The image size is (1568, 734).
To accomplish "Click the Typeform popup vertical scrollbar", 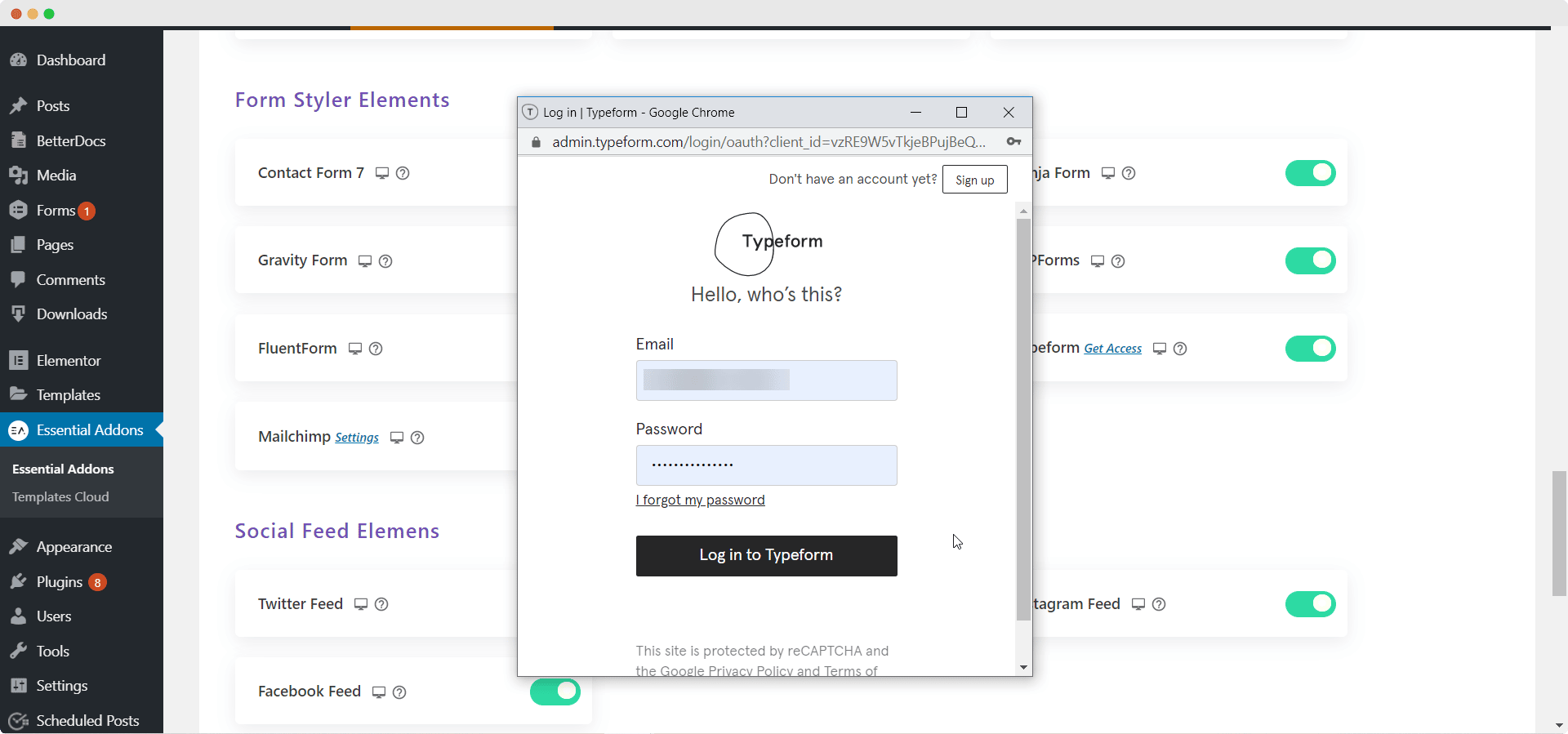I will (1023, 420).
